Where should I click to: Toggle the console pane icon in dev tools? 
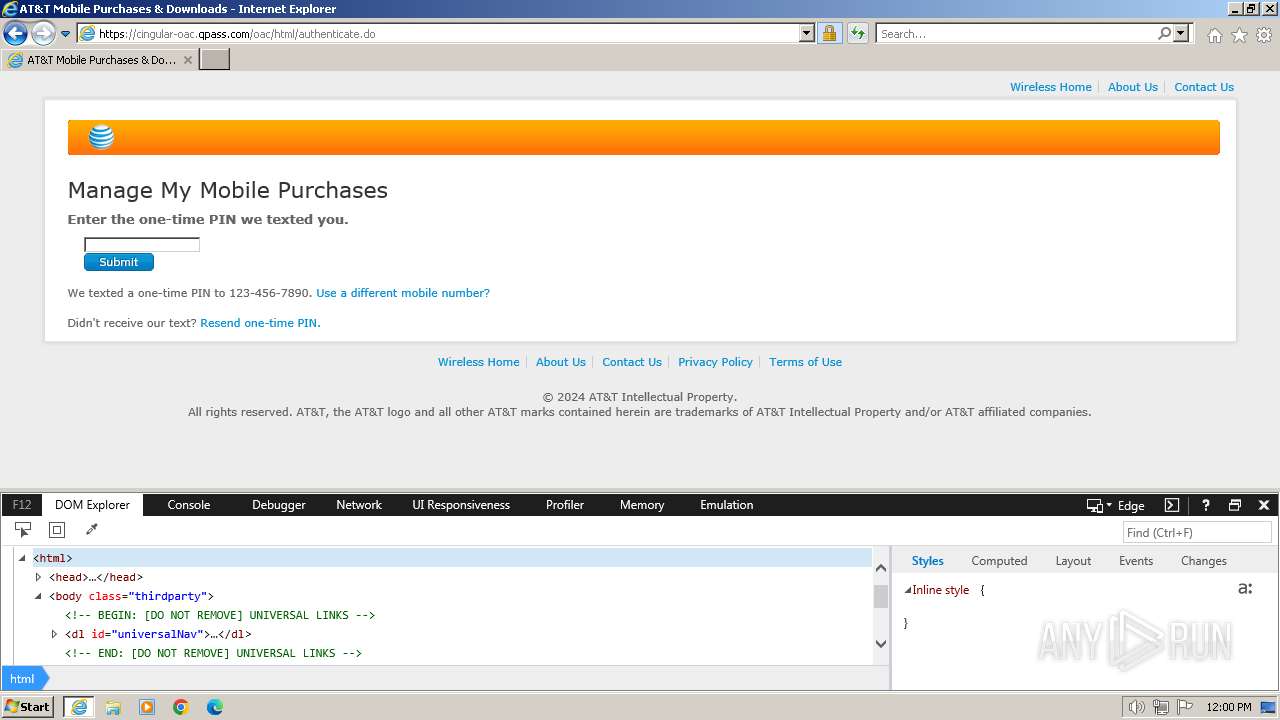click(x=1172, y=505)
